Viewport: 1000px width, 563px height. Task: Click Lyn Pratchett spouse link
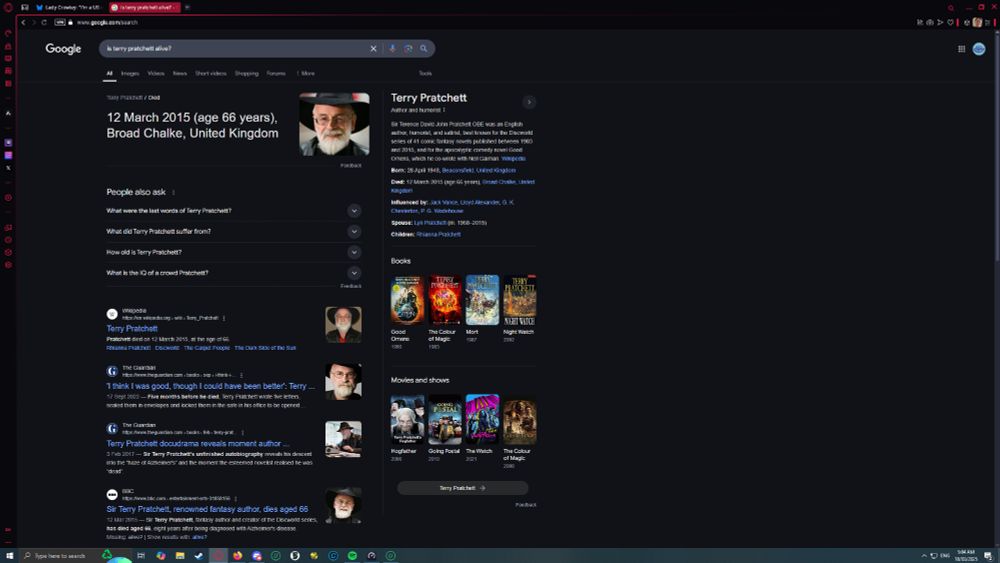click(430, 223)
